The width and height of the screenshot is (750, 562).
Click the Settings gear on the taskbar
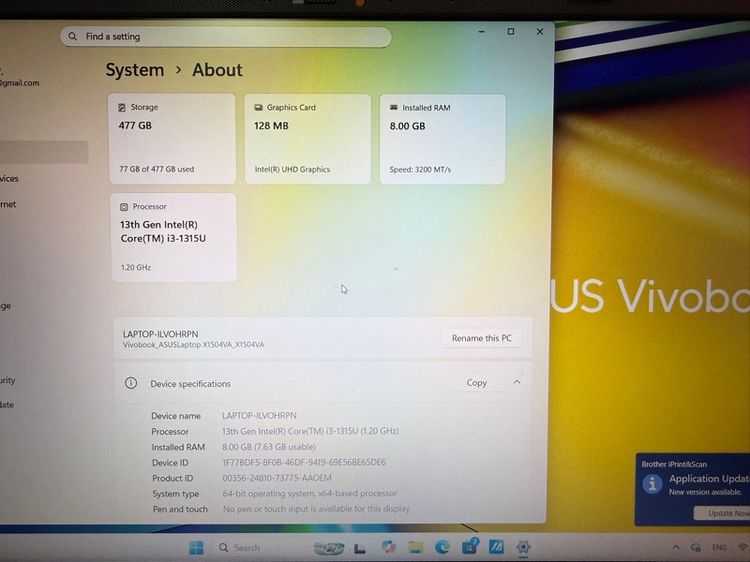tap(523, 547)
